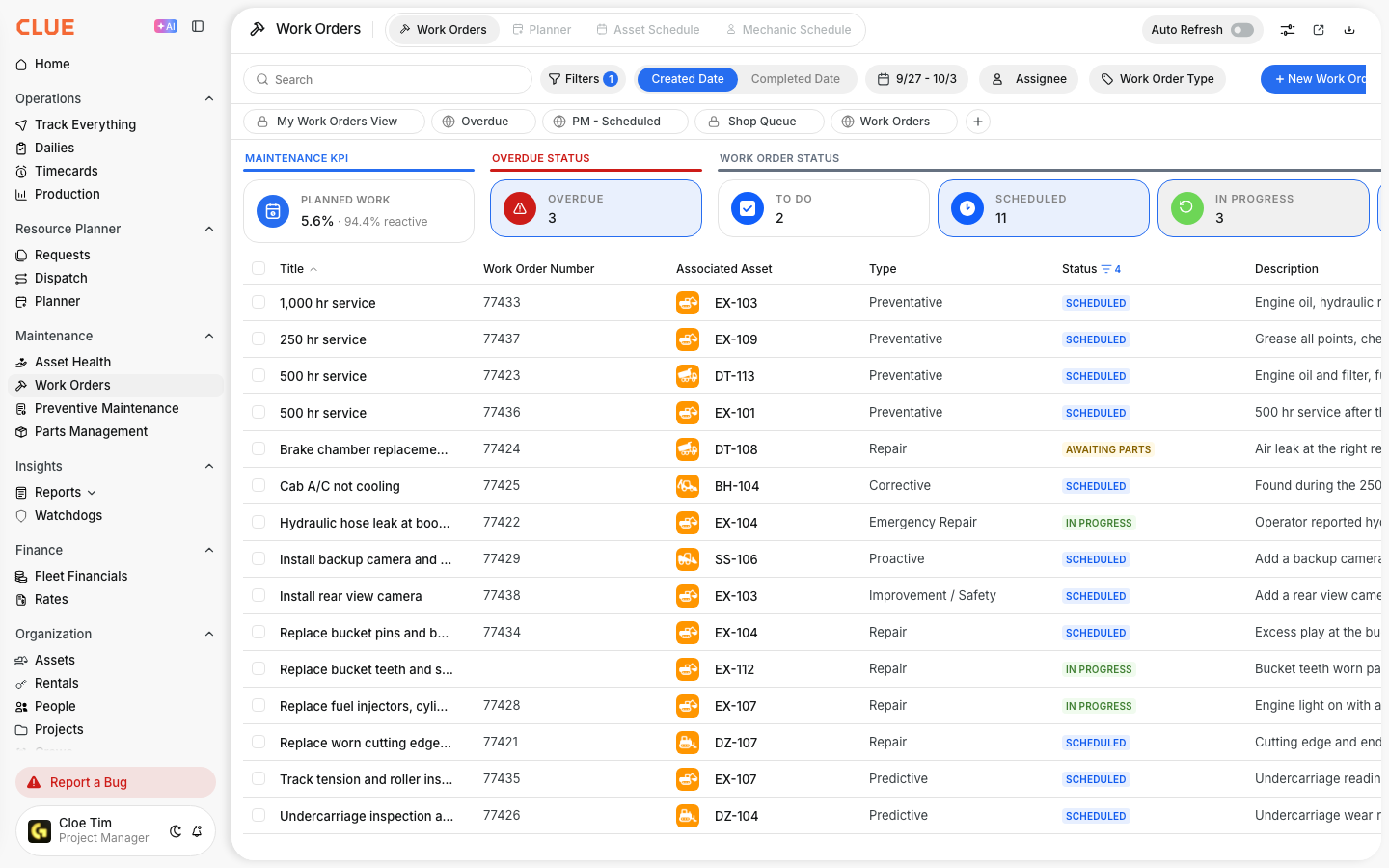Click the open-in-new-window icon
Image resolution: width=1389 pixels, height=868 pixels.
coord(1319,30)
